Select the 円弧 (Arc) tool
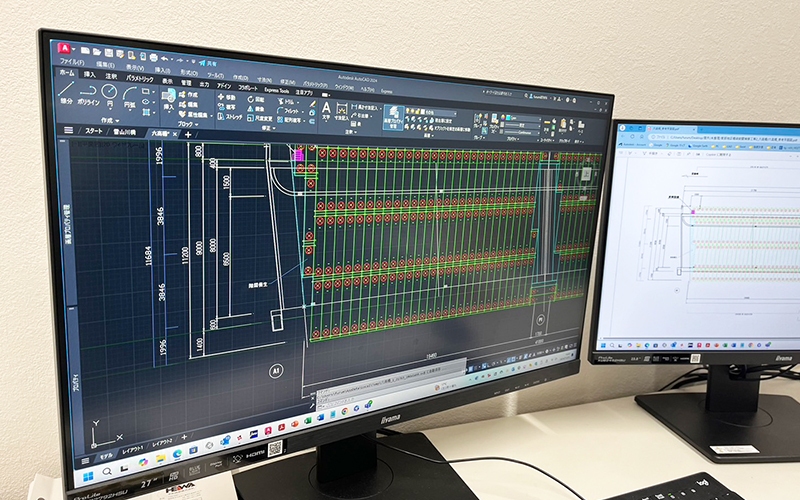The width and height of the screenshot is (800, 500). 130,95
